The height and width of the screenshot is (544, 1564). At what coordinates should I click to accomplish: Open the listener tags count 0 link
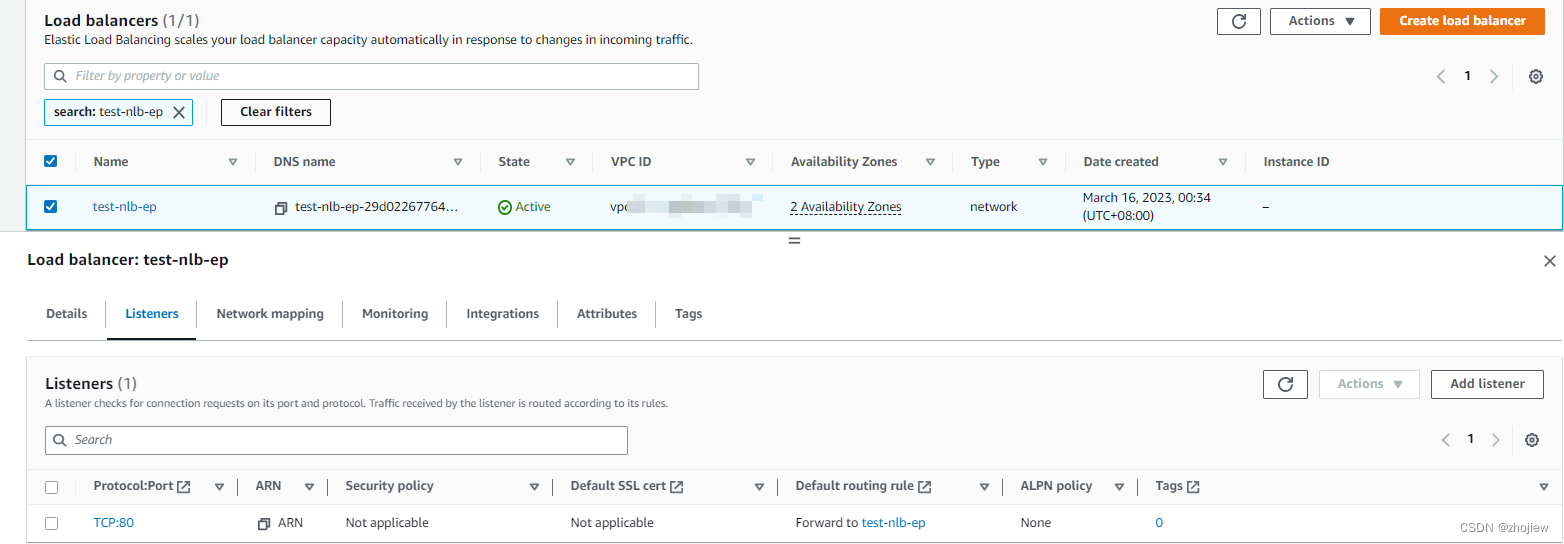[x=1159, y=523]
